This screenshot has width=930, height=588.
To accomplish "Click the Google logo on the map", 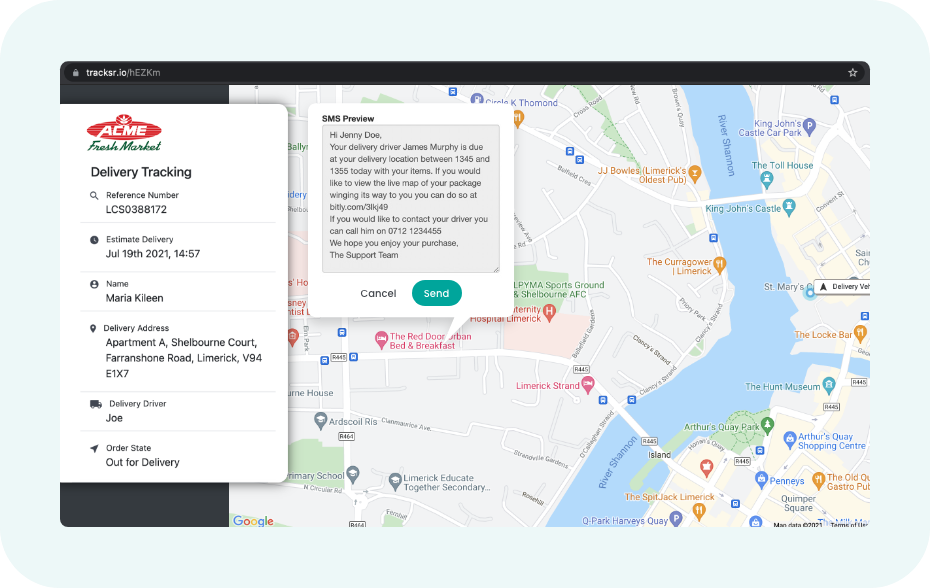I will [x=253, y=521].
